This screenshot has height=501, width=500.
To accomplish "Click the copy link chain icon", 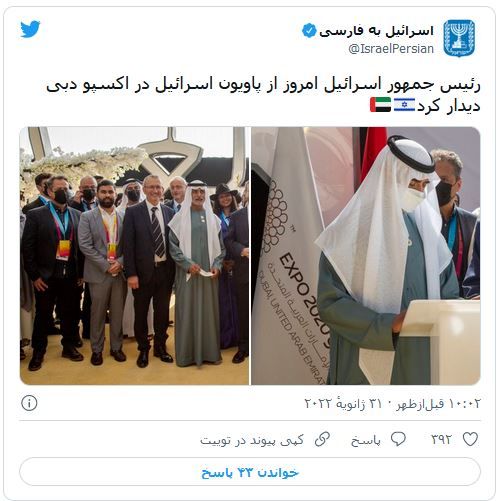I will pyautogui.click(x=322, y=439).
